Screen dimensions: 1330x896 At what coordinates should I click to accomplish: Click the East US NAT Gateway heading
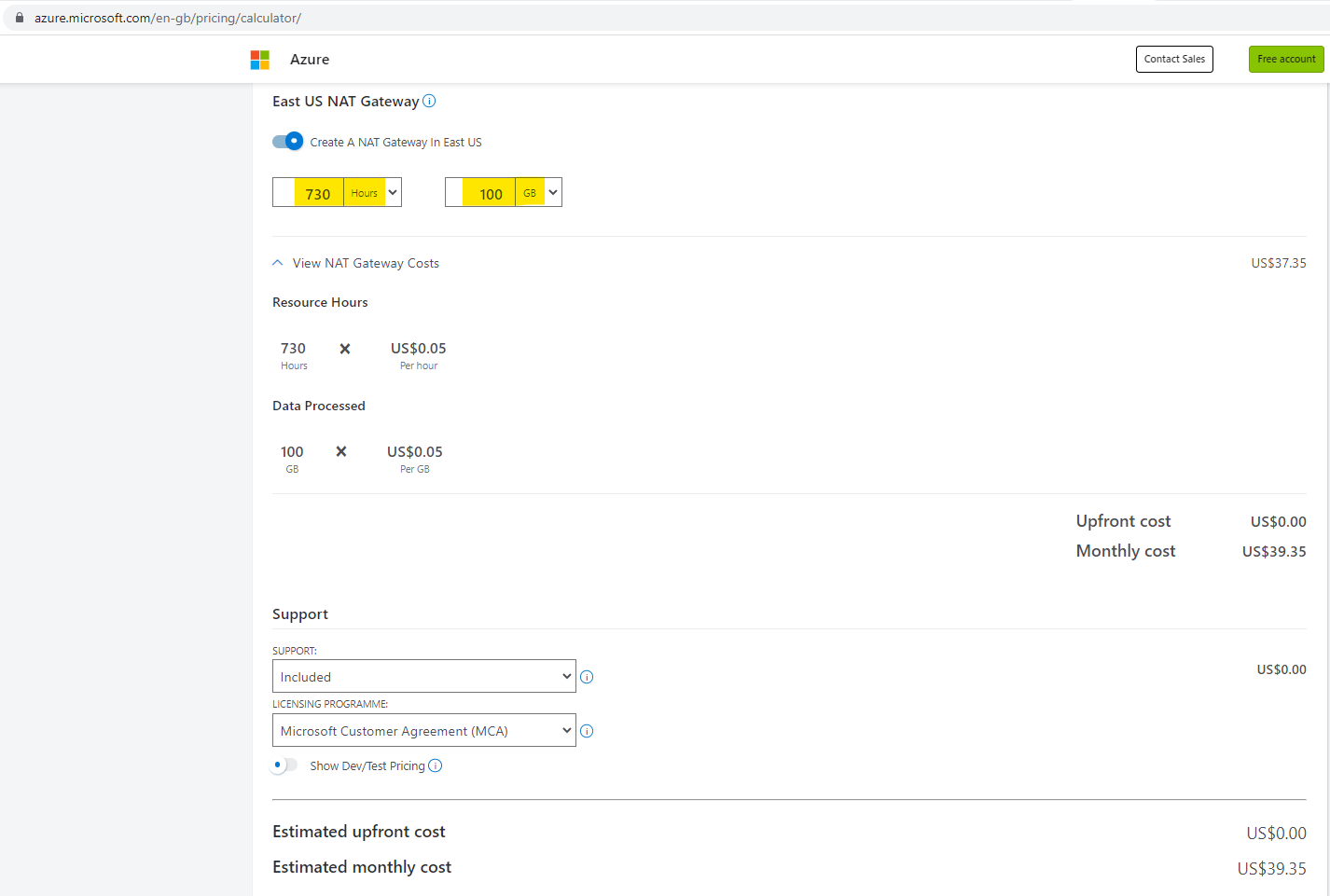(x=346, y=101)
